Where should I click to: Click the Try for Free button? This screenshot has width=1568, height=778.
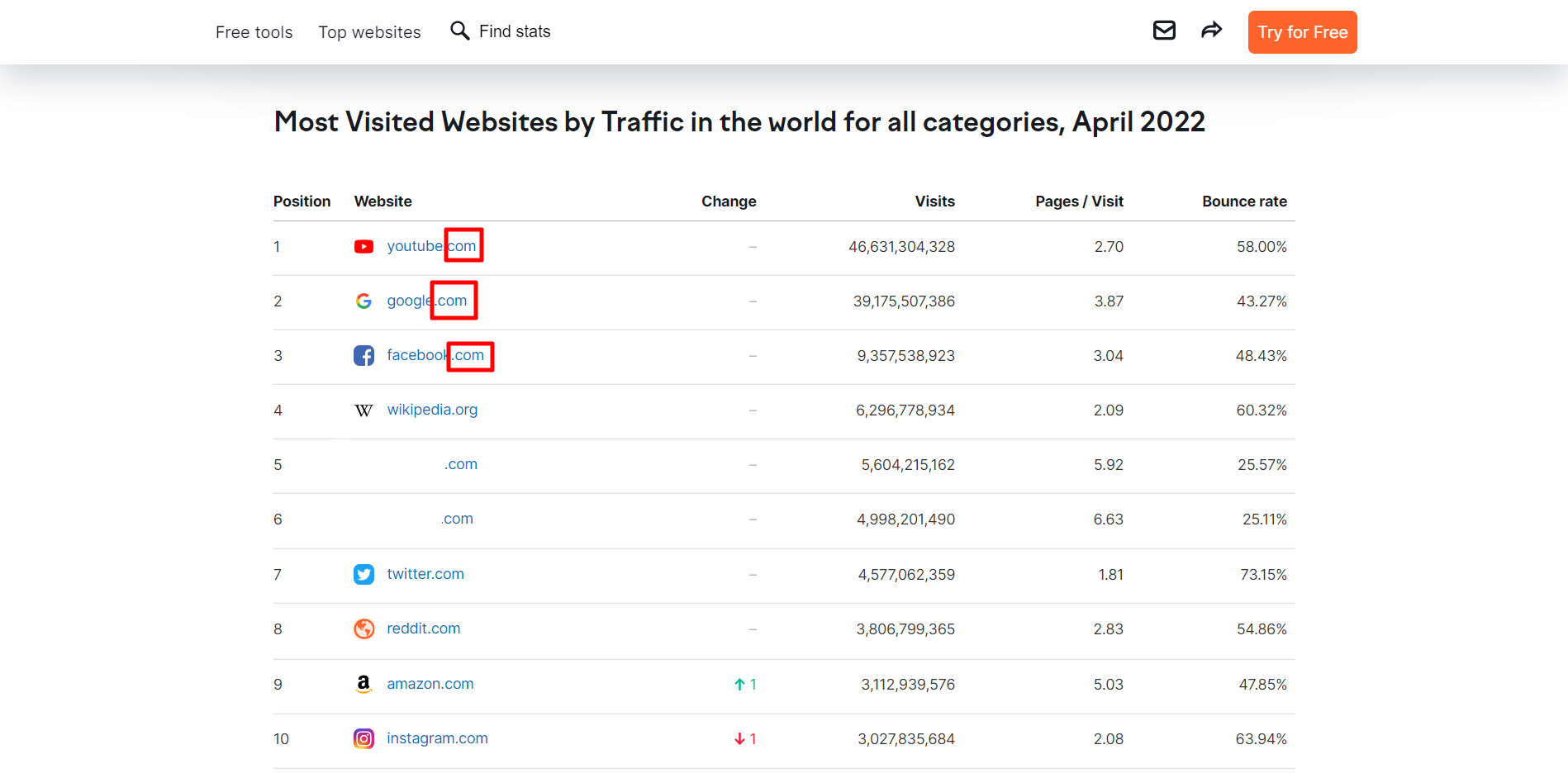click(1302, 32)
